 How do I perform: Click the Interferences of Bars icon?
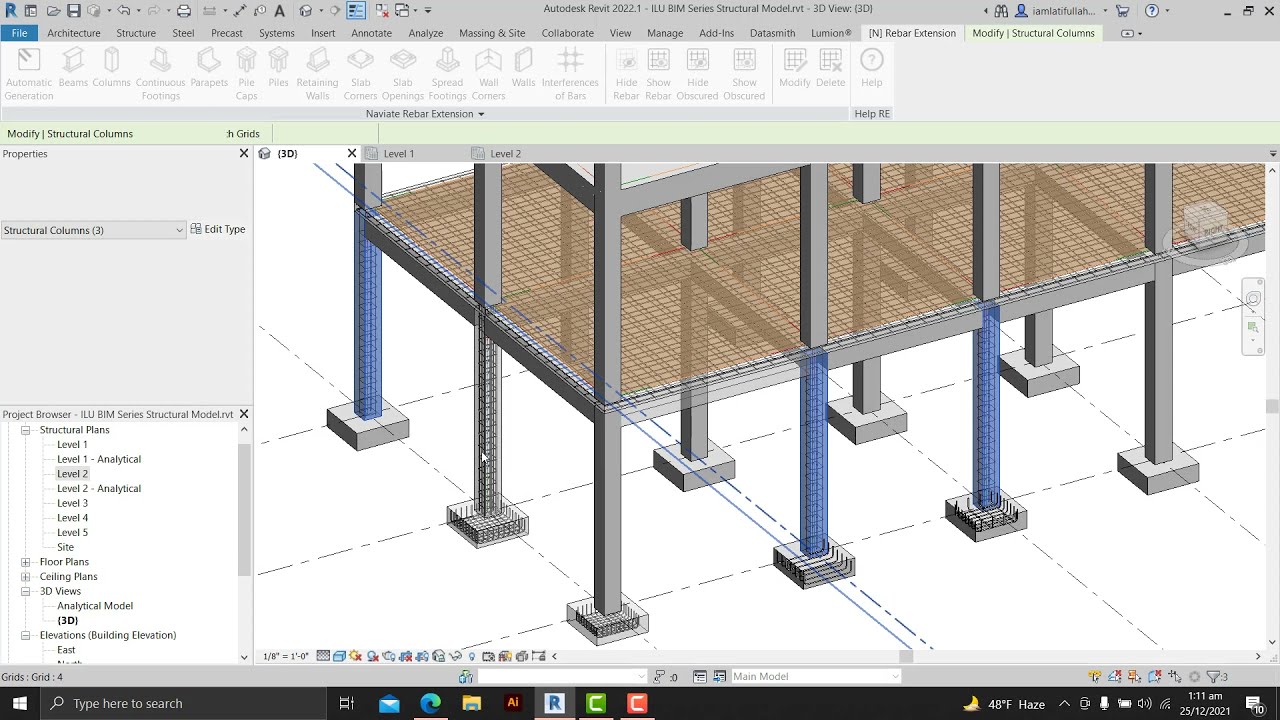570,75
